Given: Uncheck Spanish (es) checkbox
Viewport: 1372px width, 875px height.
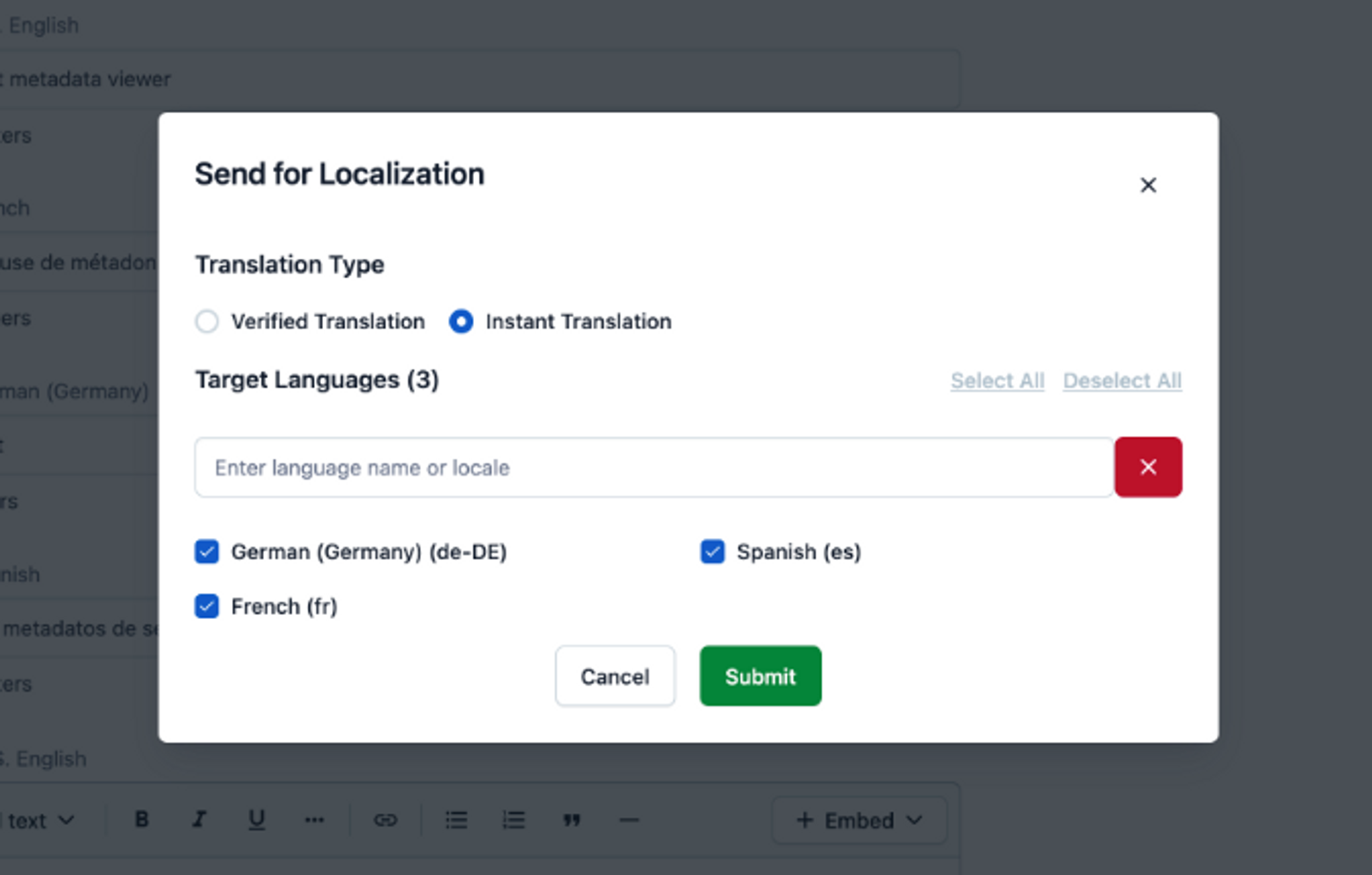Looking at the screenshot, I should click(x=712, y=552).
